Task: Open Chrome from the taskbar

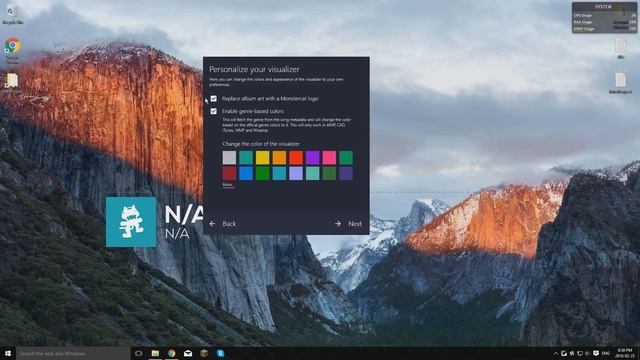Action: point(171,353)
